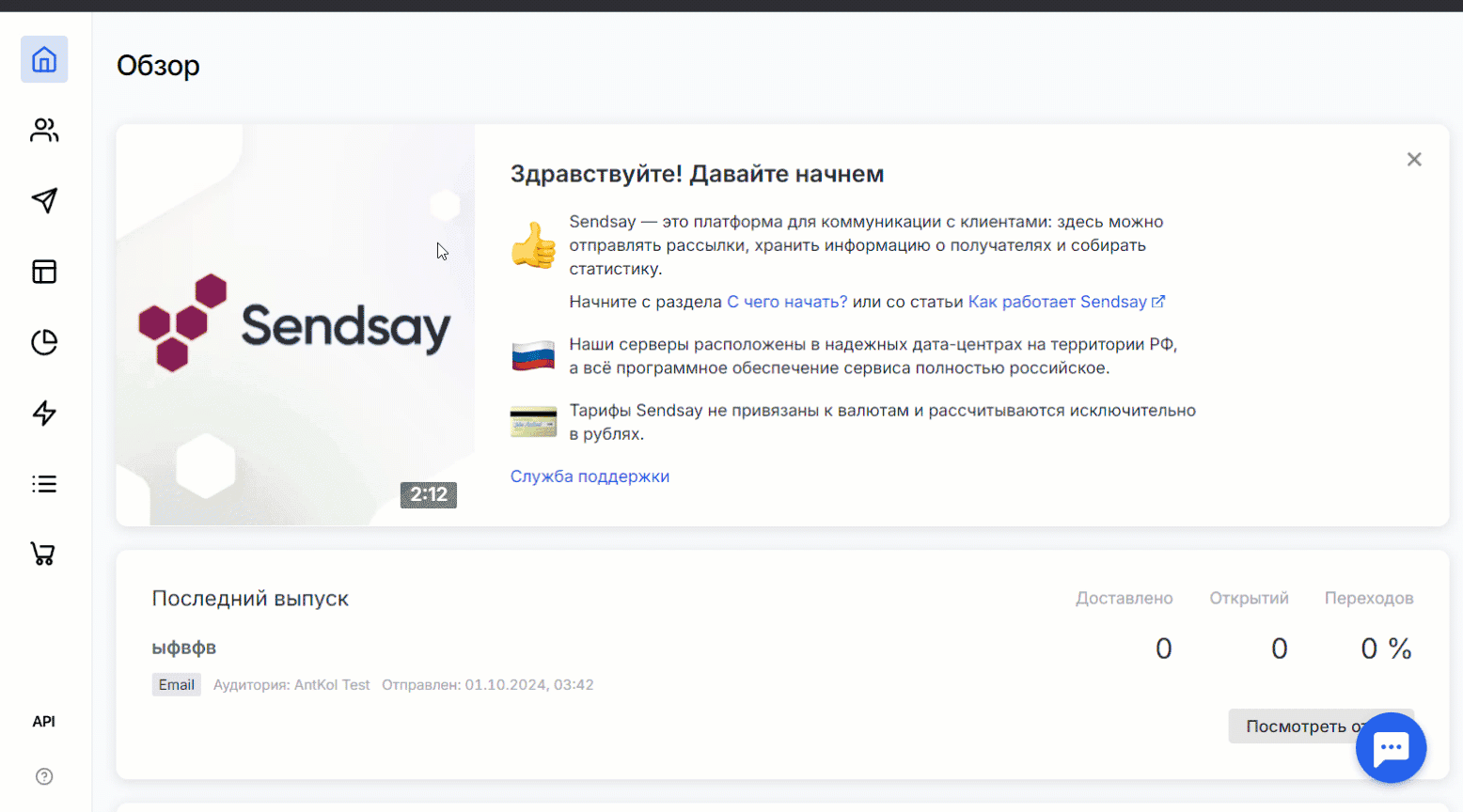Open campaigns via paper plane icon
Viewport: 1463px width, 812px height.
(44, 200)
